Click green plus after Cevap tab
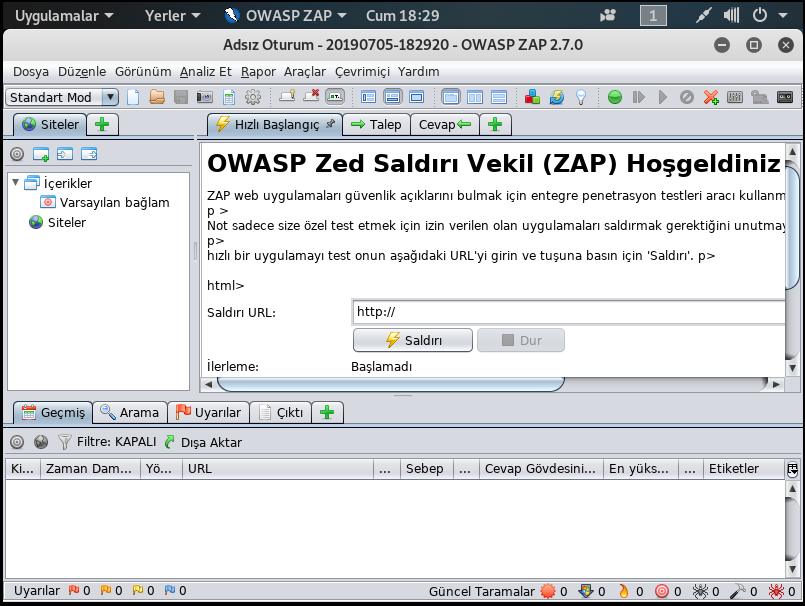This screenshot has height=606, width=805. tap(495, 125)
